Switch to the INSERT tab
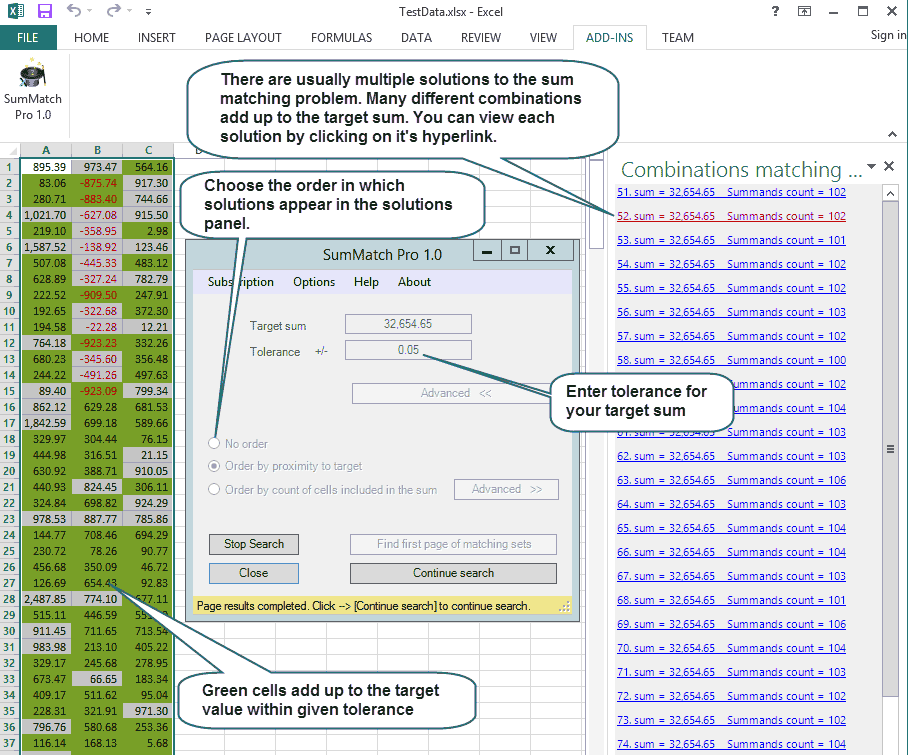The image size is (908, 755). [156, 38]
